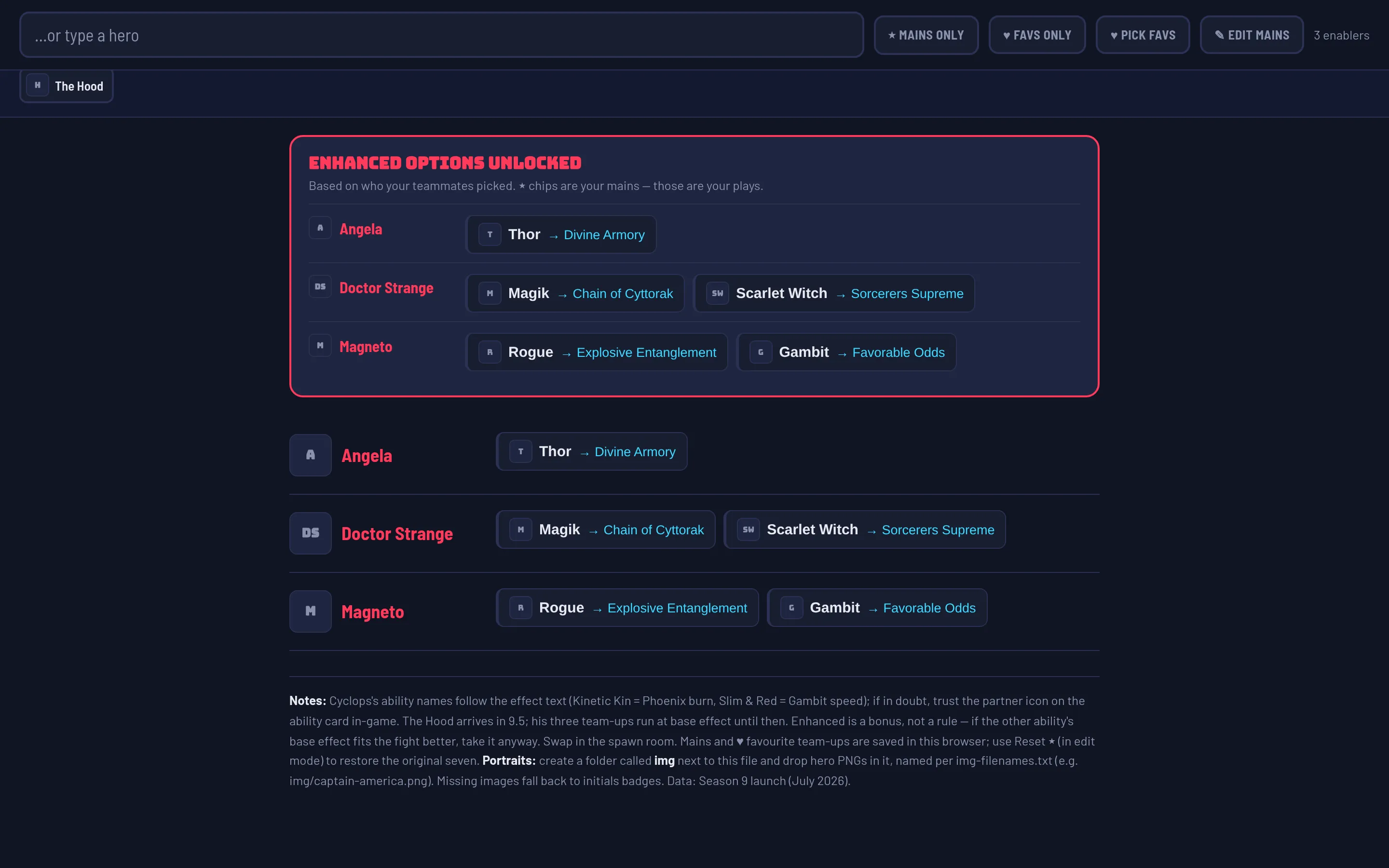Toggle the Favs Only filter

pos(1036,35)
